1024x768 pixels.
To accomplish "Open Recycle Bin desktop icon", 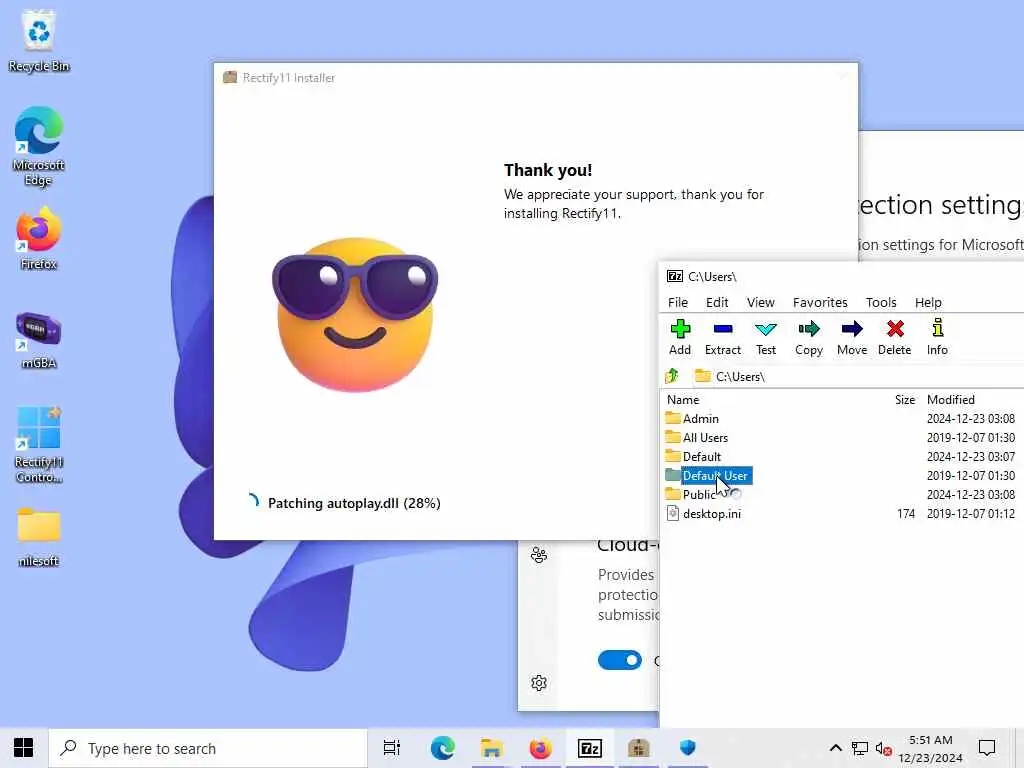I will pos(39,41).
